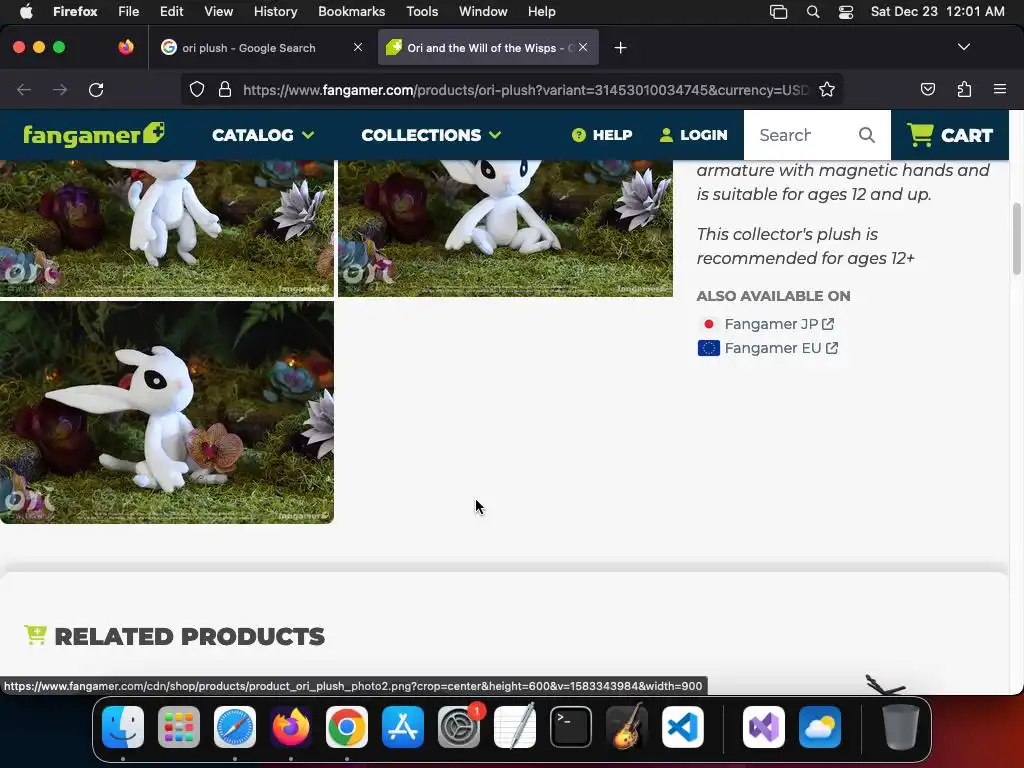Viewport: 1024px width, 768px height.
Task: Open the Fangamer JP link
Action: pos(778,324)
